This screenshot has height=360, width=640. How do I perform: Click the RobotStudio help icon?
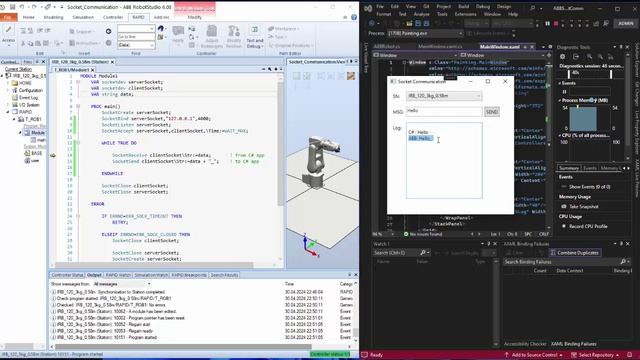click(x=354, y=17)
